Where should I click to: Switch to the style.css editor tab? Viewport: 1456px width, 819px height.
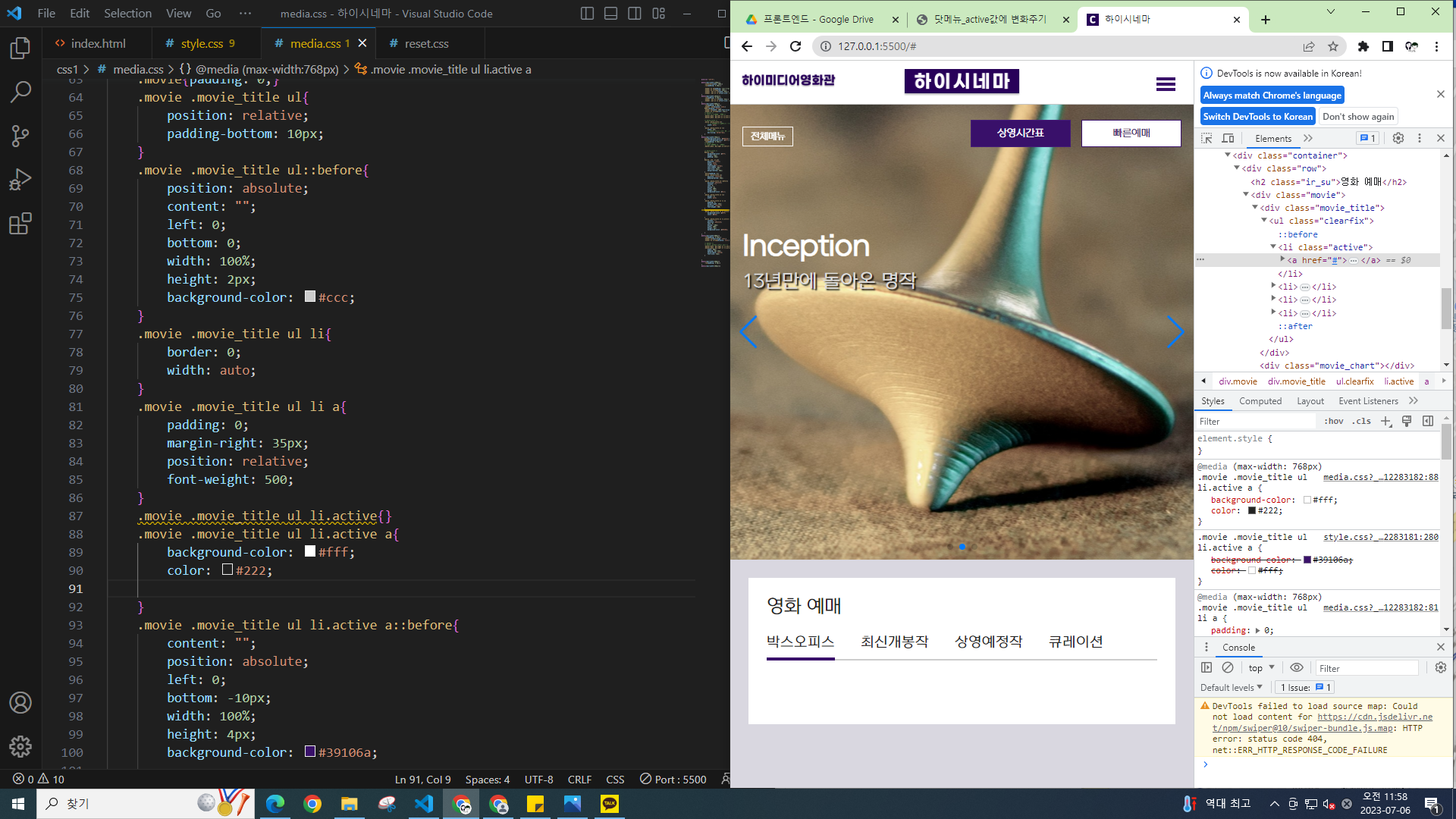(x=202, y=43)
